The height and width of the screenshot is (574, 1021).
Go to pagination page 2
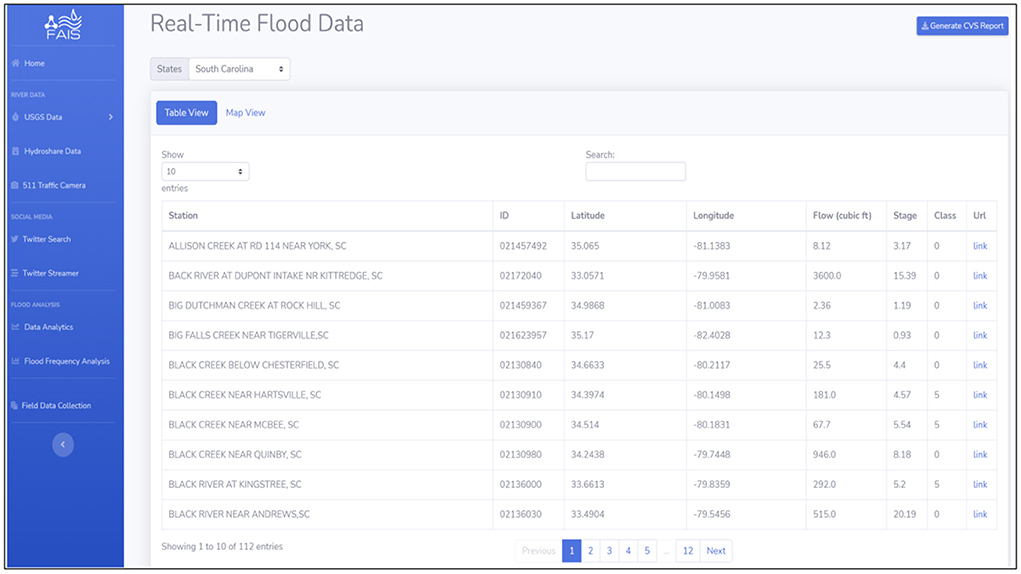pos(591,551)
